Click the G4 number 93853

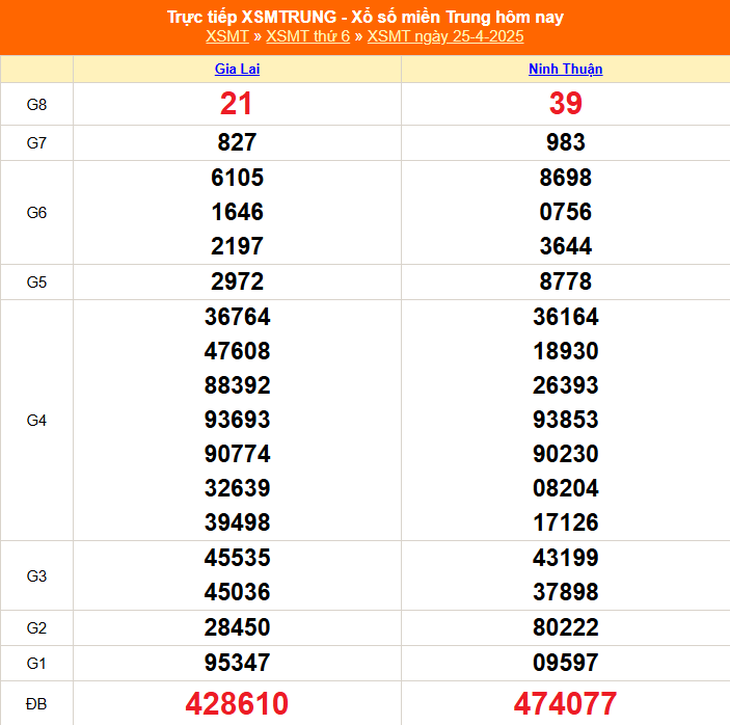coord(565,420)
